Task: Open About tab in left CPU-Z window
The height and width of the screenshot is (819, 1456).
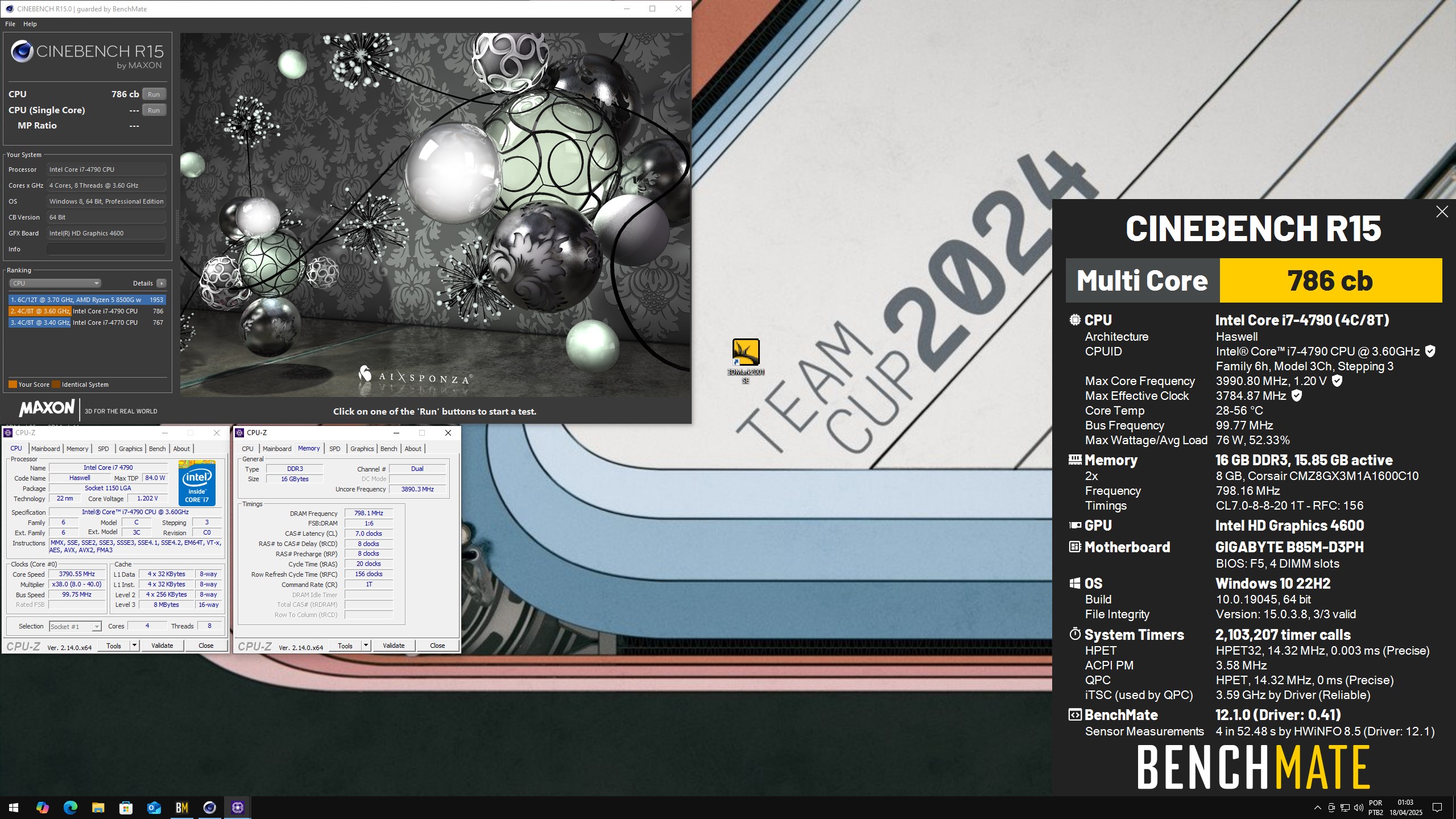Action: tap(181, 449)
